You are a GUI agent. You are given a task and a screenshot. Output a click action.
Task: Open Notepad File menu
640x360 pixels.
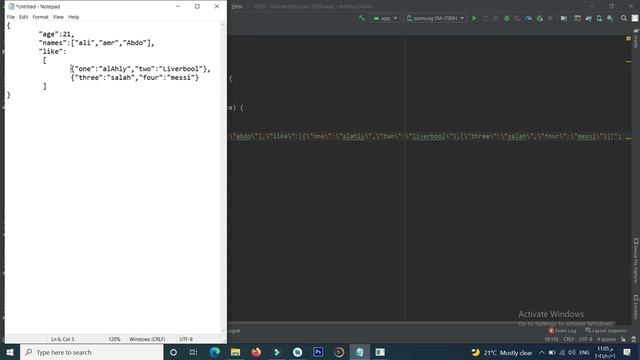coord(11,17)
